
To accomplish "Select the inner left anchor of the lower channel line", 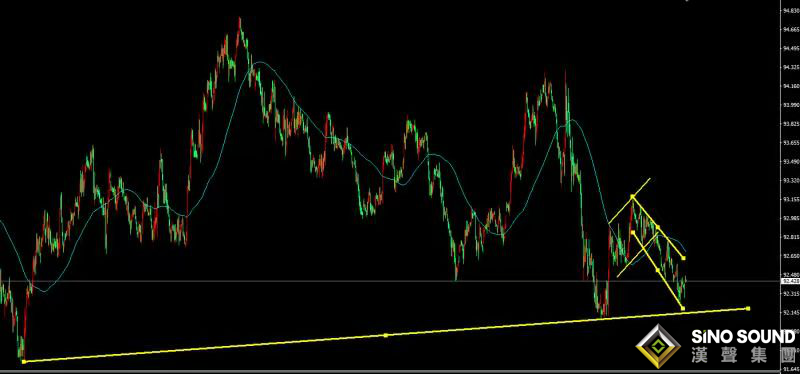I will tap(633, 232).
